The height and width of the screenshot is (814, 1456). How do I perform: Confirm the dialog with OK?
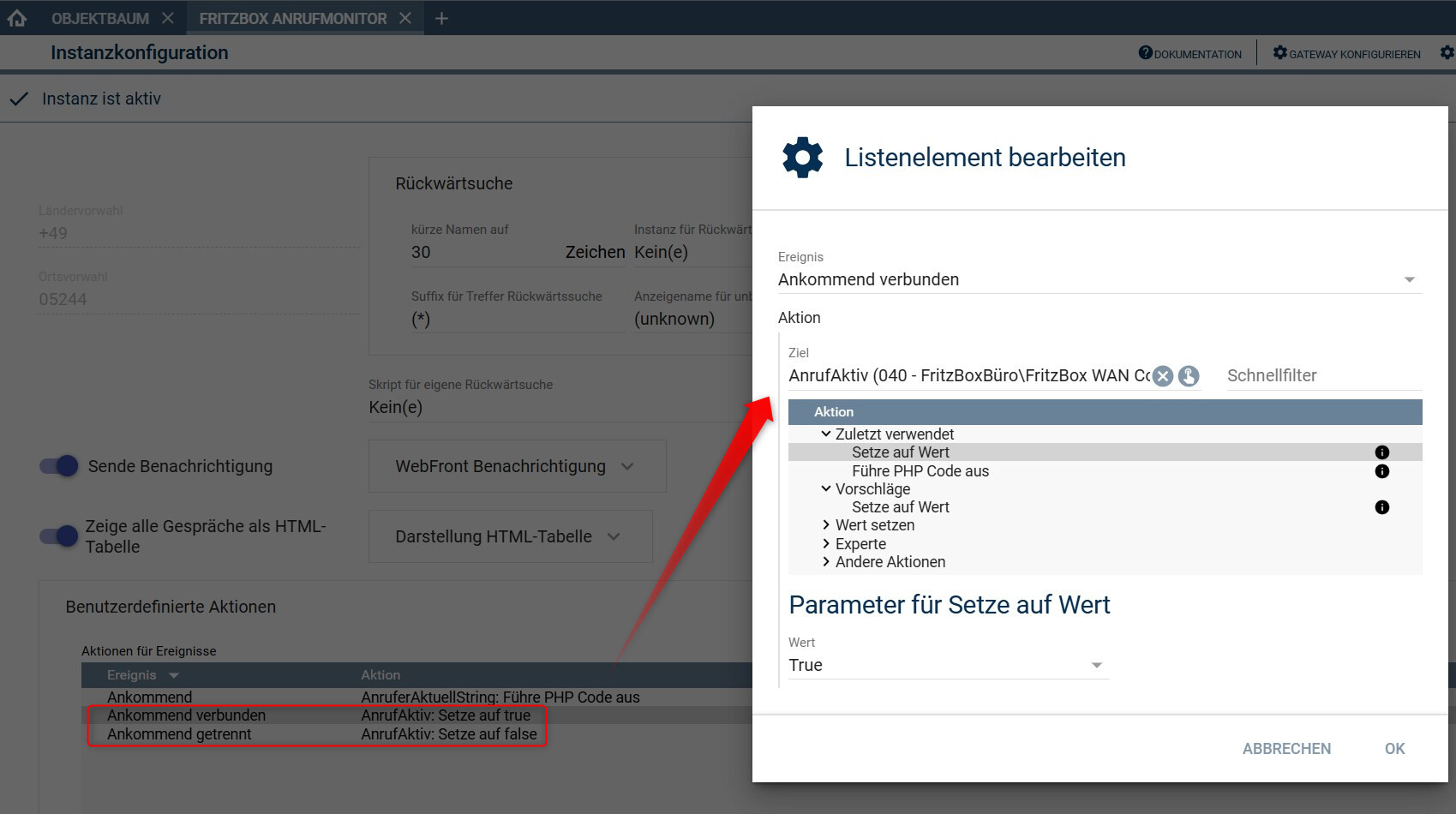[x=1394, y=749]
